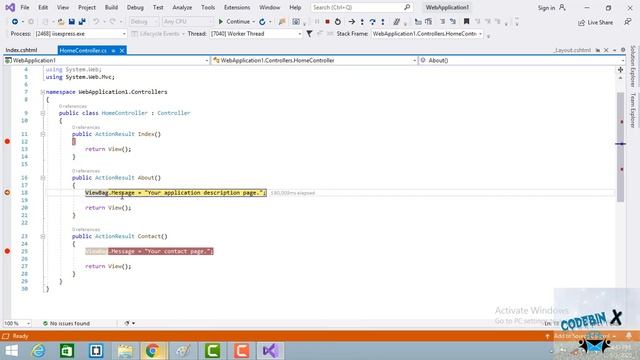
Task: Click the Hot Reload refresh icon
Action: pyautogui.click(x=262, y=22)
